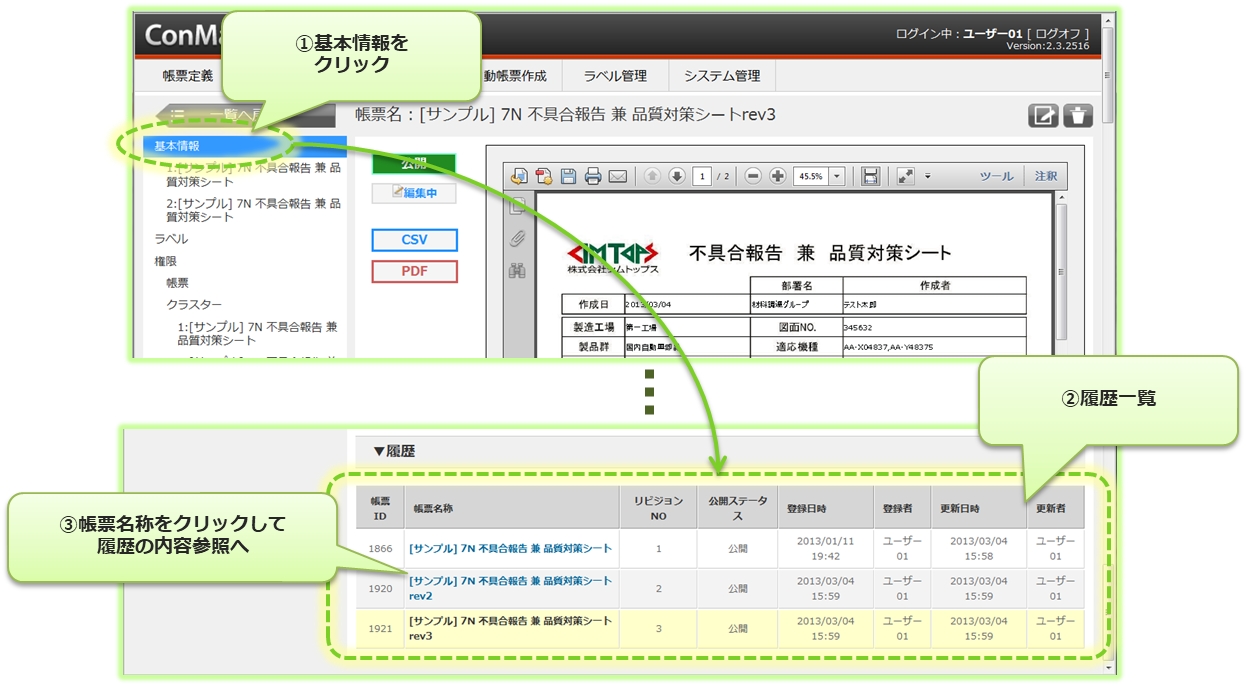
Task: Open the attachments paperclip panel
Action: click(x=517, y=238)
